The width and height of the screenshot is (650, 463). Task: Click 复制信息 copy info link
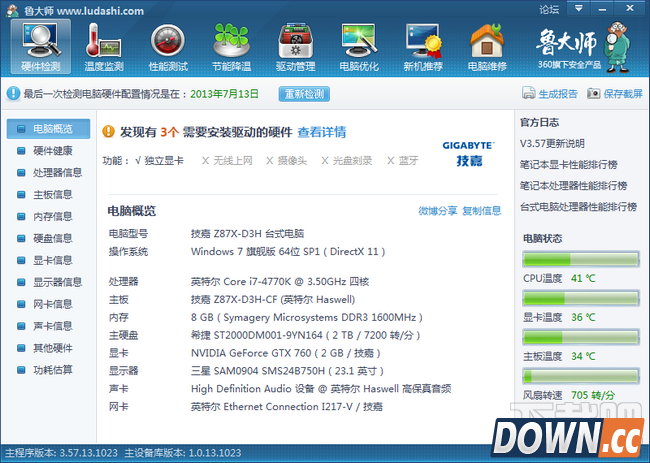pyautogui.click(x=482, y=211)
